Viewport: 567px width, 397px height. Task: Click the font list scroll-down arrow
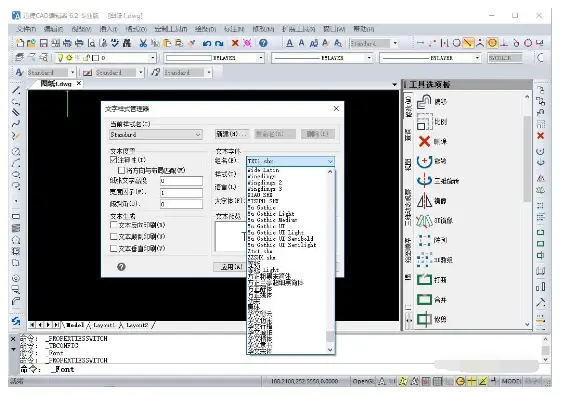(330, 350)
